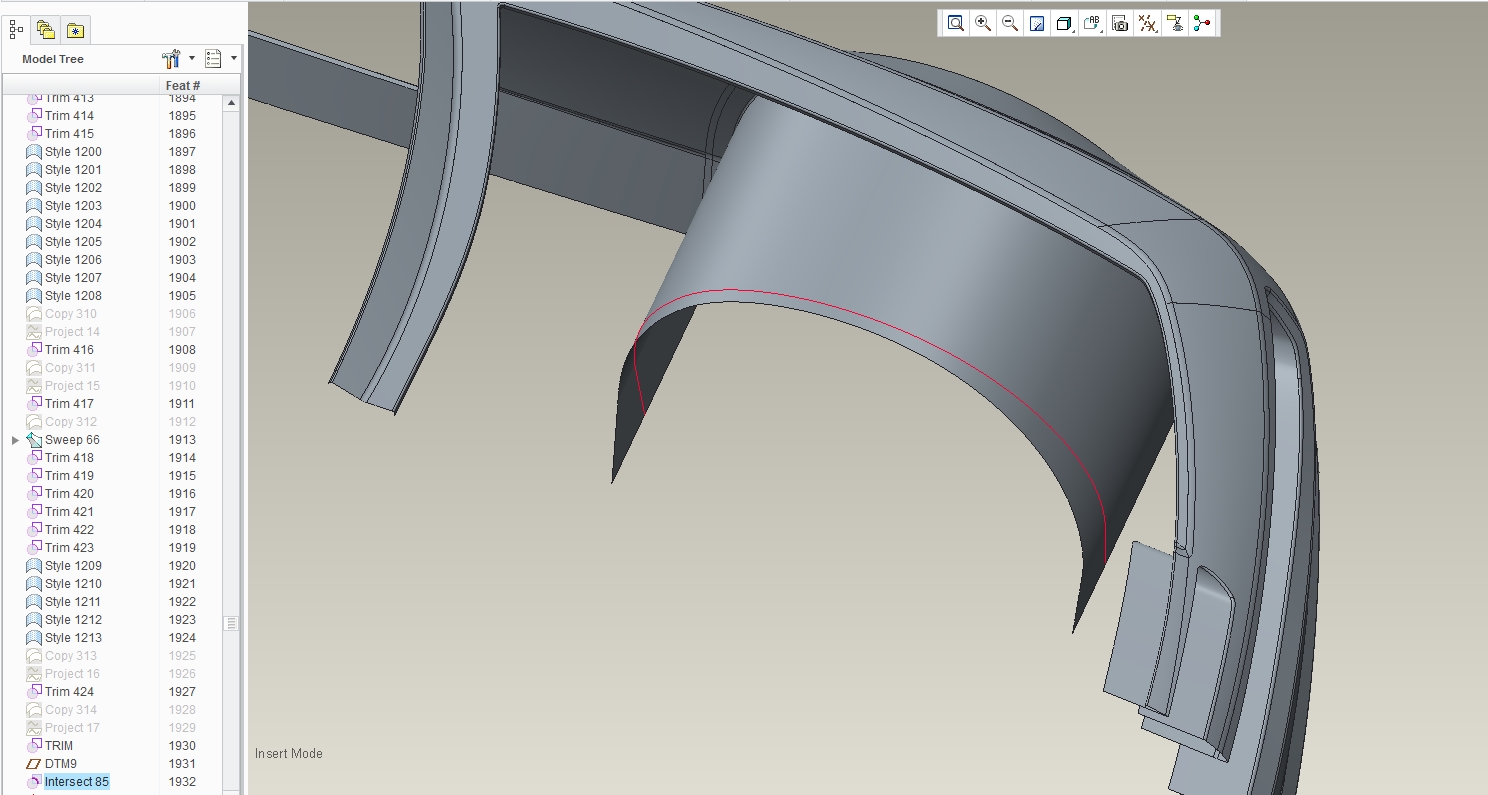This screenshot has height=795, width=1488.
Task: Click the Style 1201 feature icon
Action: click(34, 170)
